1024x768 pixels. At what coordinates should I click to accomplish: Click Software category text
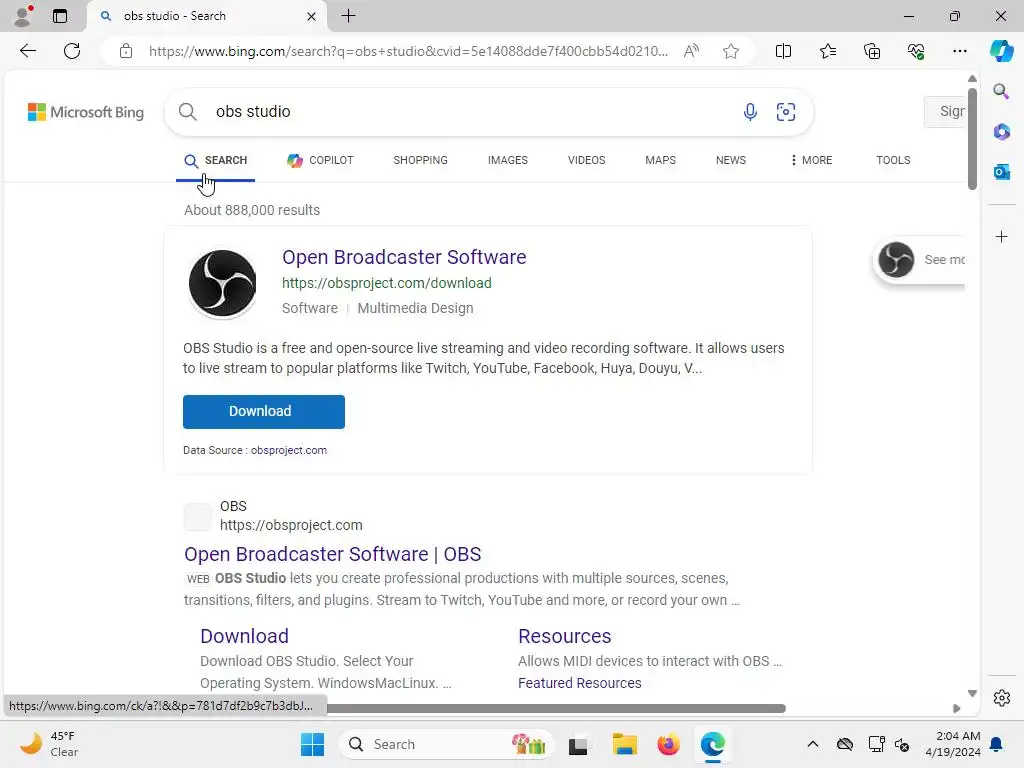(x=310, y=308)
